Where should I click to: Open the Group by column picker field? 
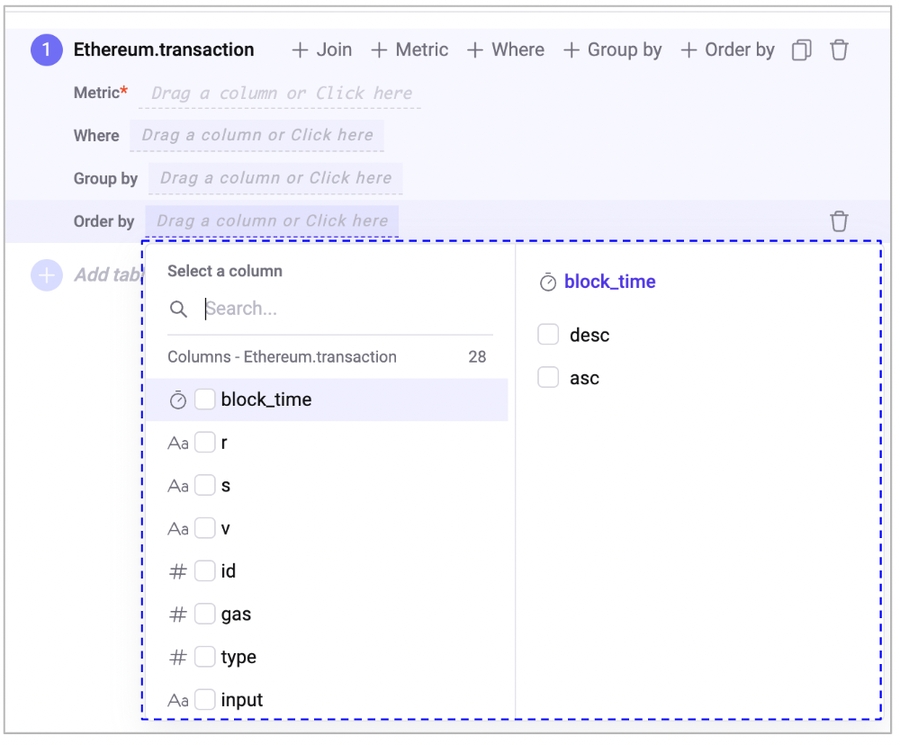[275, 178]
